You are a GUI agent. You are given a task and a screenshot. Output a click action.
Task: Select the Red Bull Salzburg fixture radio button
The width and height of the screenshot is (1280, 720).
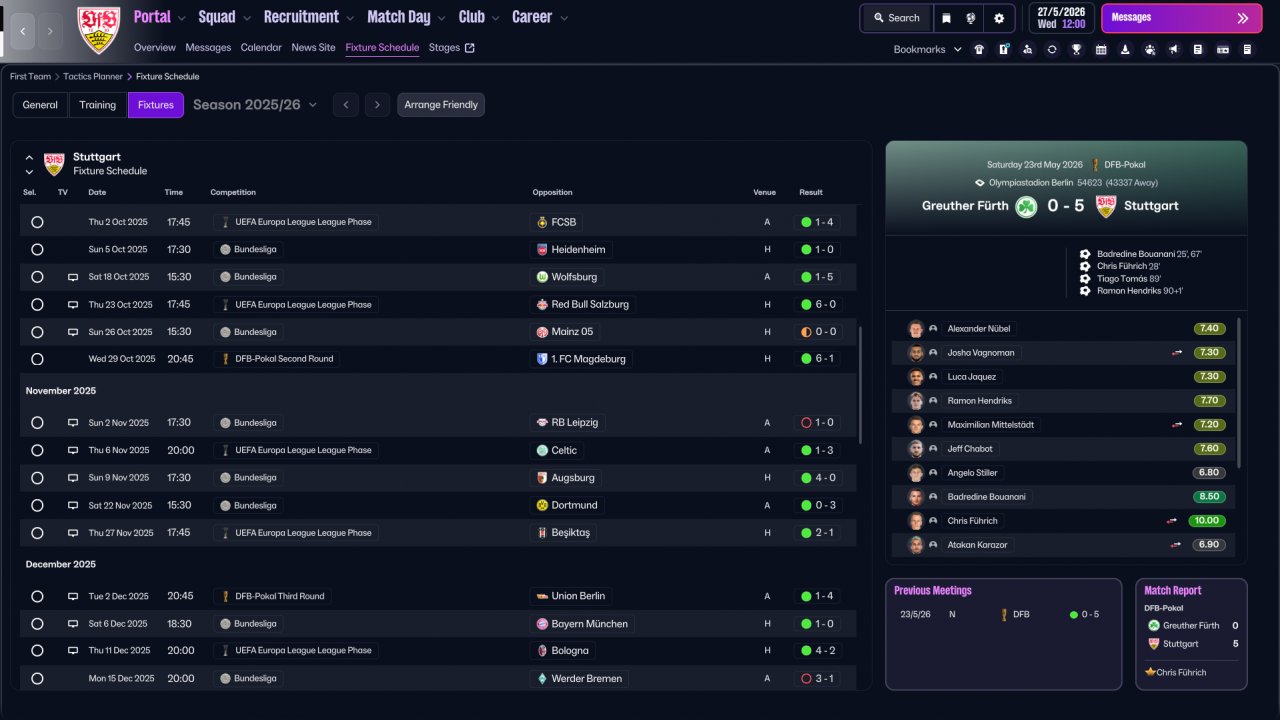tap(37, 305)
